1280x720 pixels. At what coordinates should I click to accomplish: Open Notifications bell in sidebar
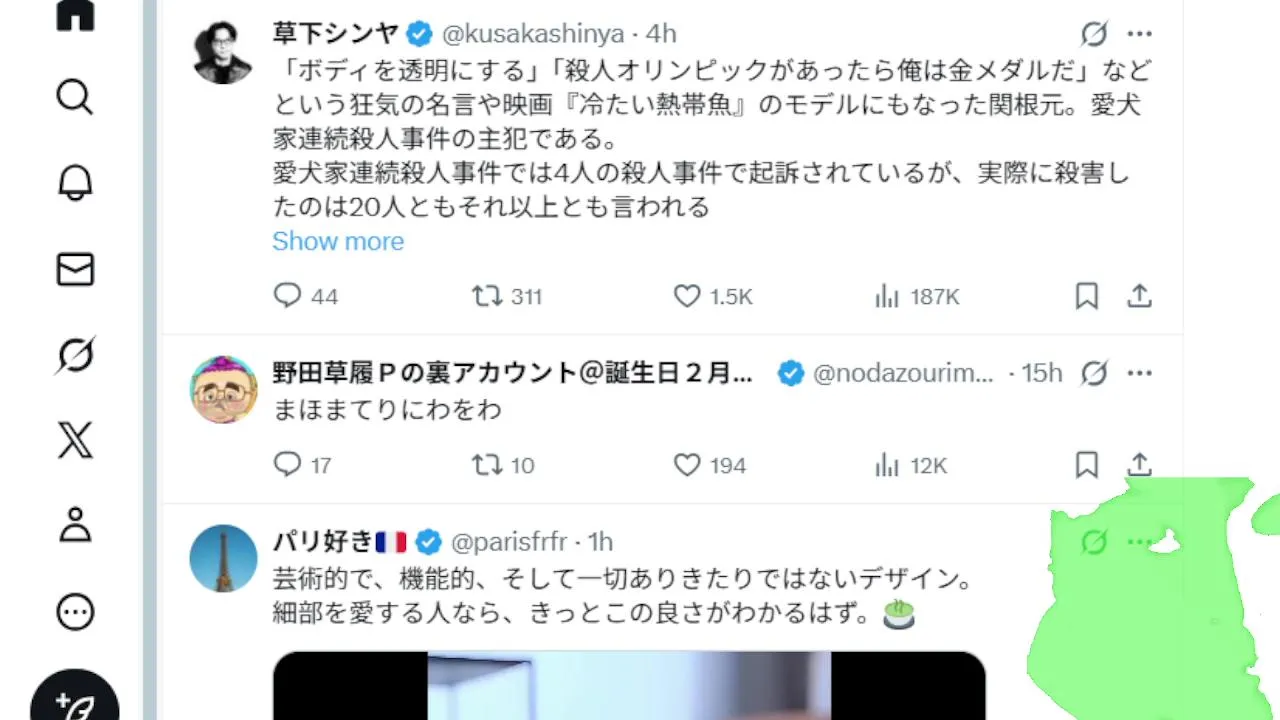pyautogui.click(x=75, y=184)
